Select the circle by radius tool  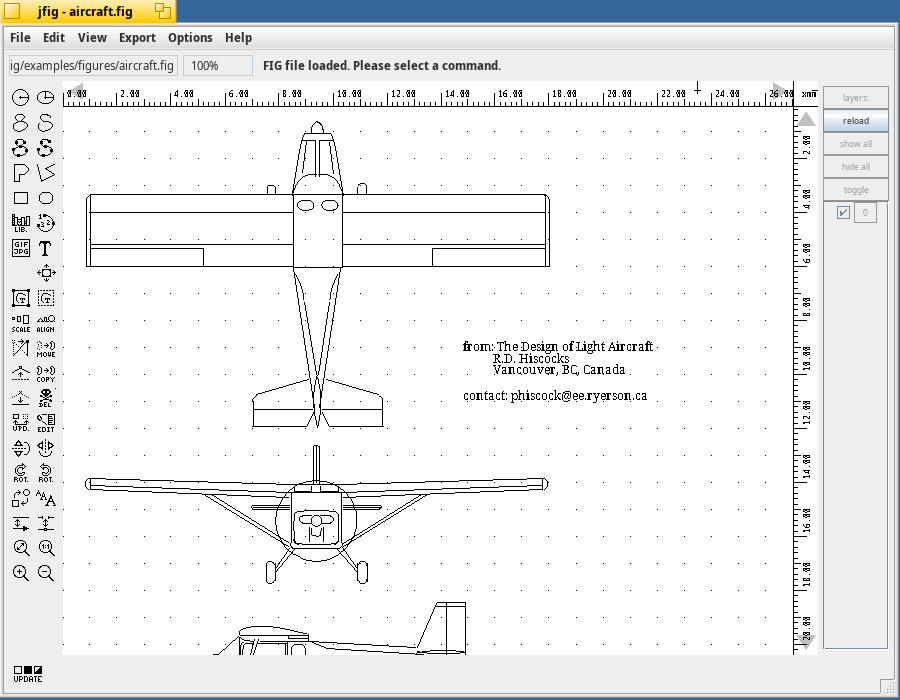click(21, 98)
